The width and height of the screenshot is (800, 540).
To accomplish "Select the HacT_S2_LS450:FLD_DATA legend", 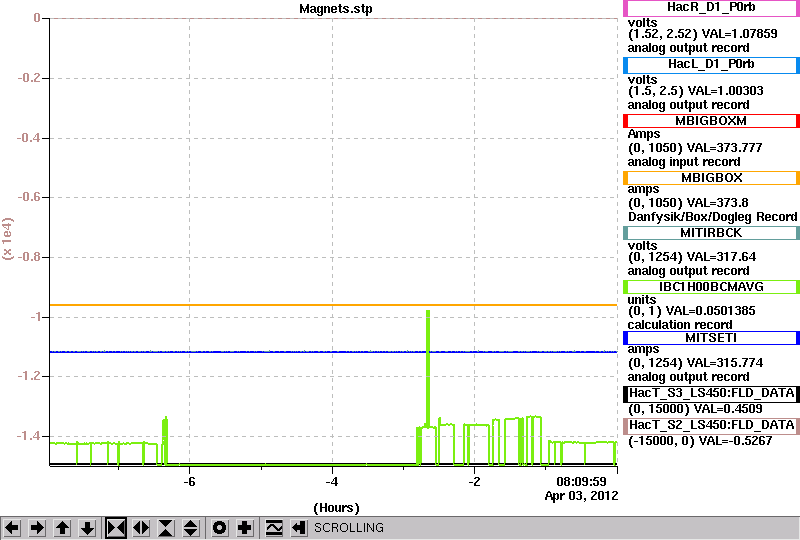I will point(711,426).
